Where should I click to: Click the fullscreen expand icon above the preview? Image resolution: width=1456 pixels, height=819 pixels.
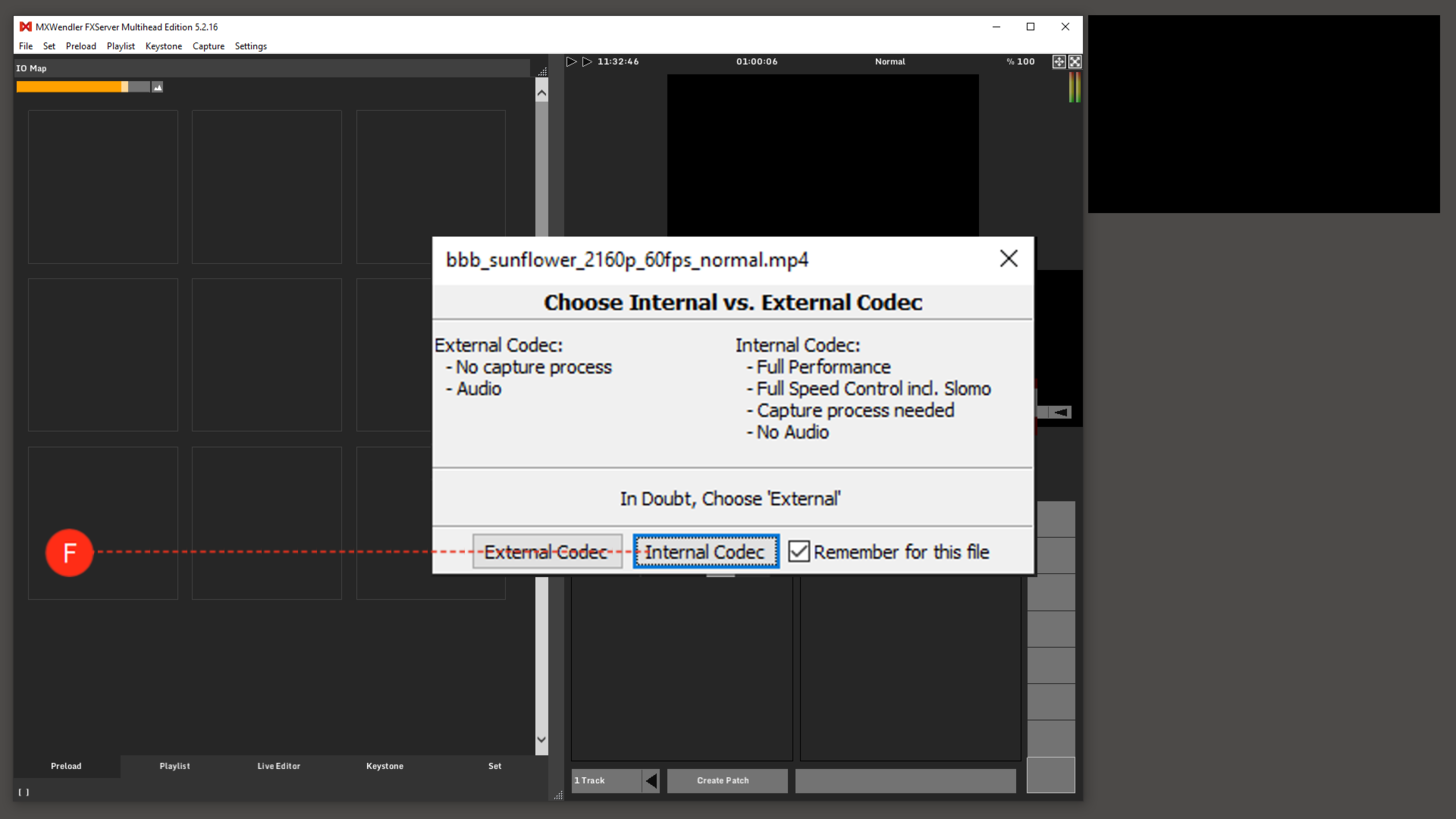click(1075, 62)
